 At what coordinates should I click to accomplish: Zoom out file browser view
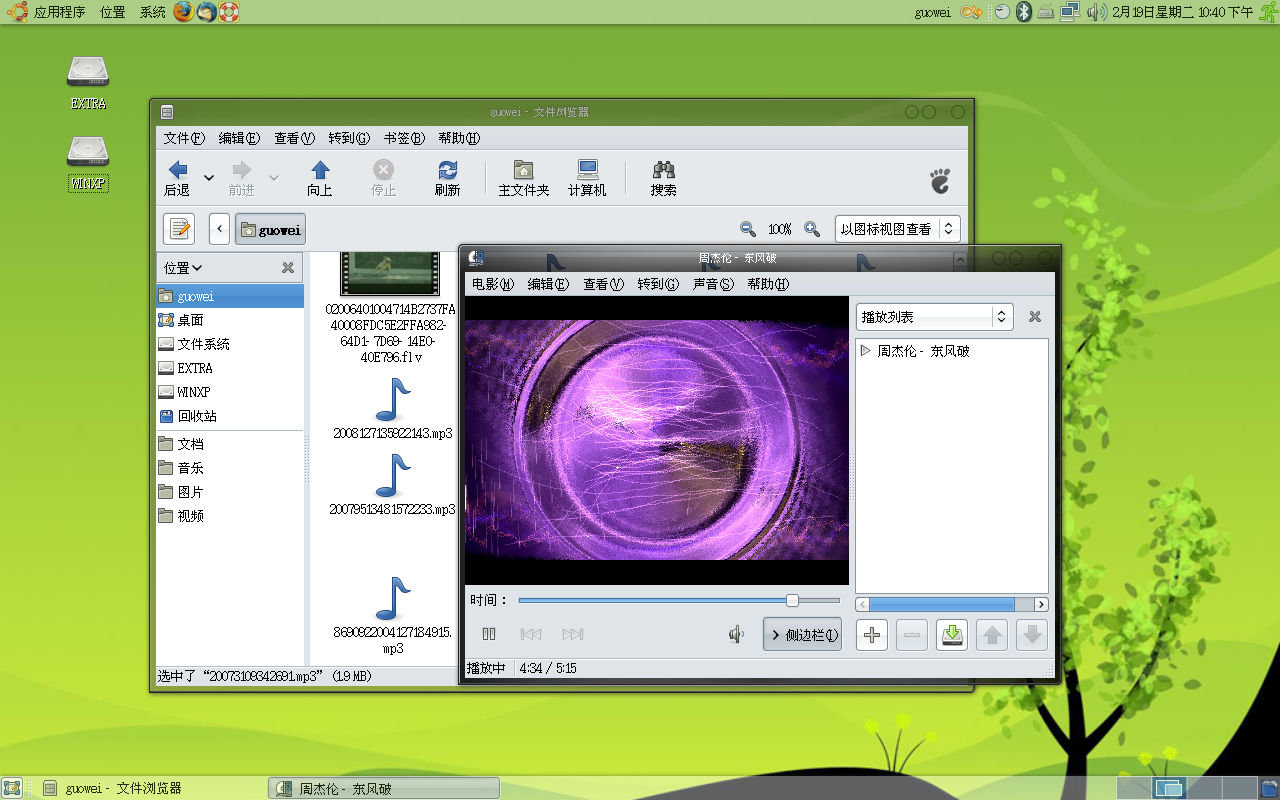click(747, 229)
